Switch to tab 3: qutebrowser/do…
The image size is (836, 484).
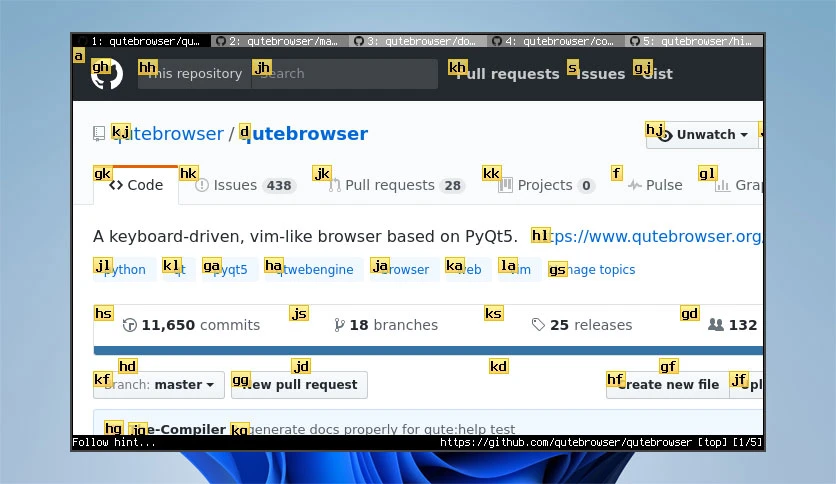[x=419, y=41]
